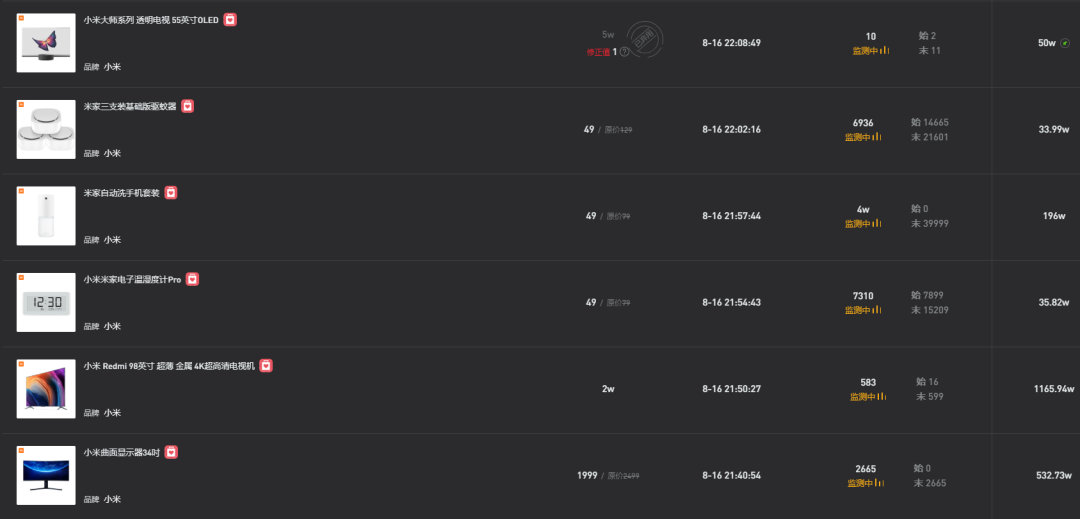Click the heart icon beside 小米曲面显示器34吋
Viewport: 1080px width, 519px height.
click(172, 452)
